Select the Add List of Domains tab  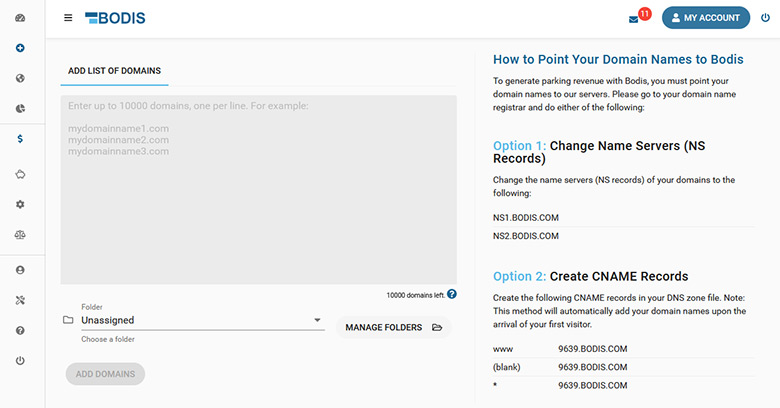pos(114,71)
